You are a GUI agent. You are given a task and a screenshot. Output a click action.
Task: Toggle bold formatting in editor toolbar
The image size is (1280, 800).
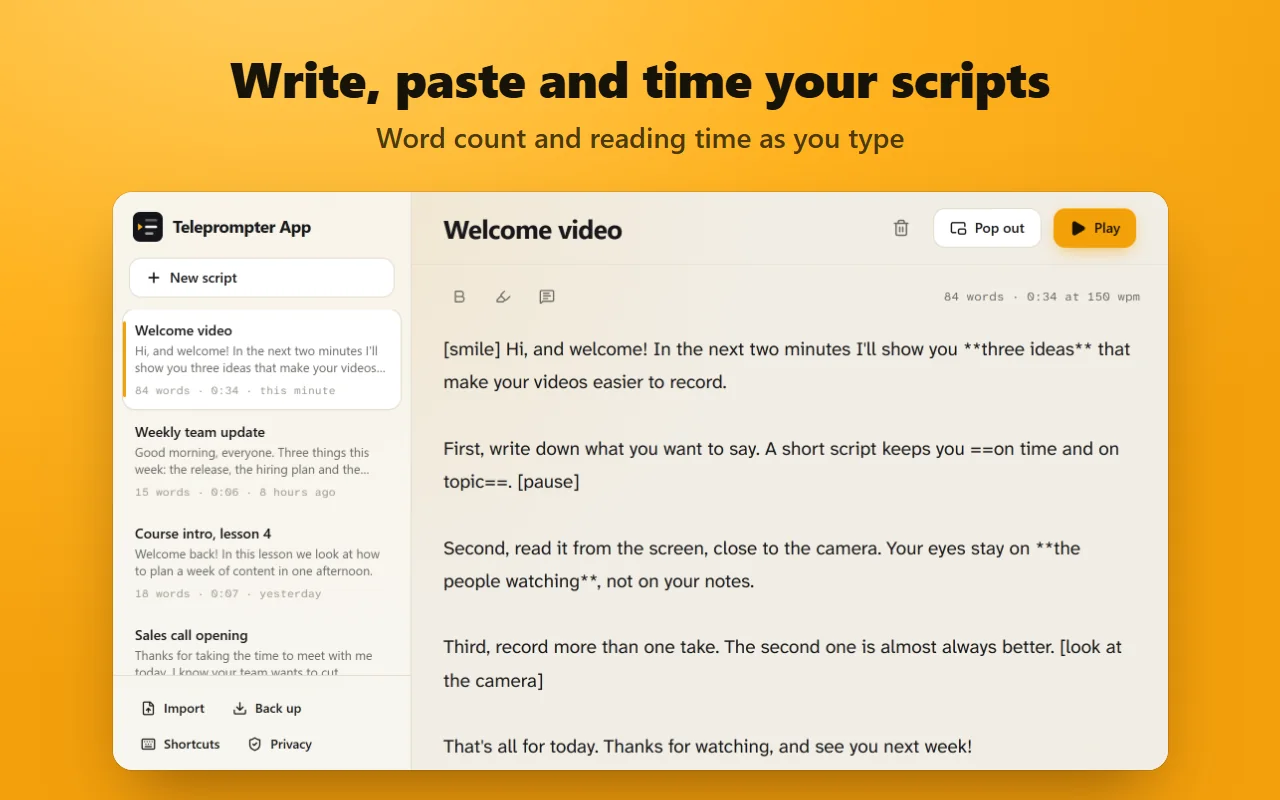tap(460, 297)
